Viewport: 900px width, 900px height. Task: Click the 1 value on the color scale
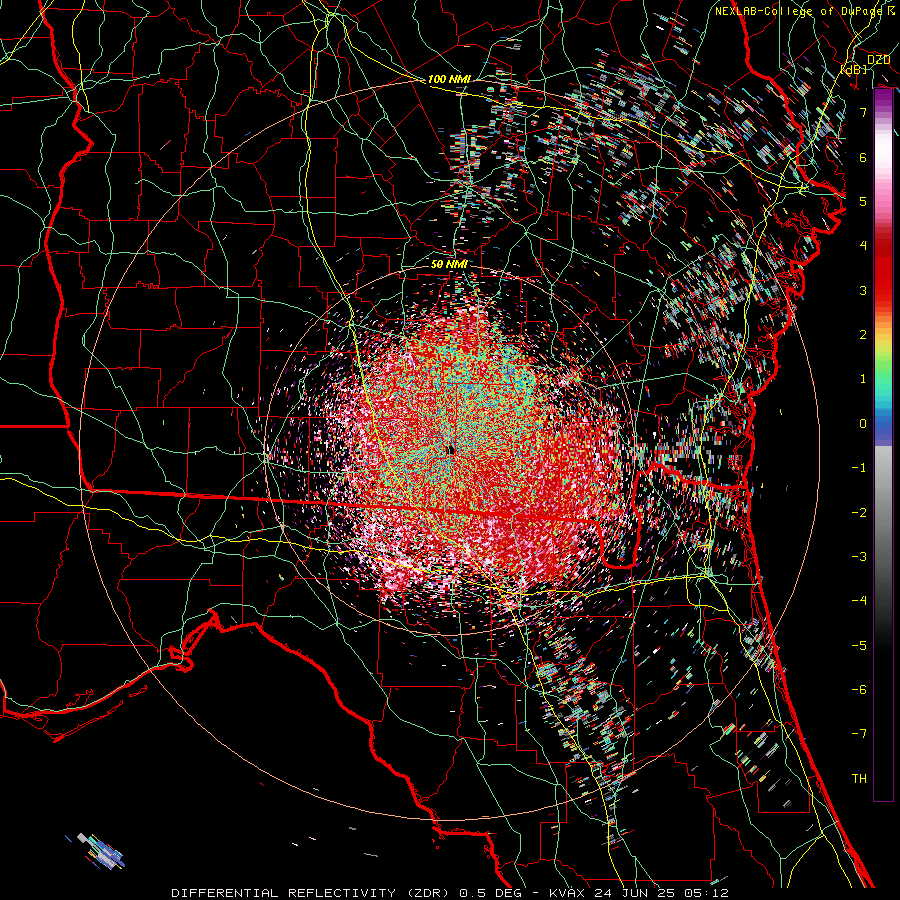pos(863,379)
